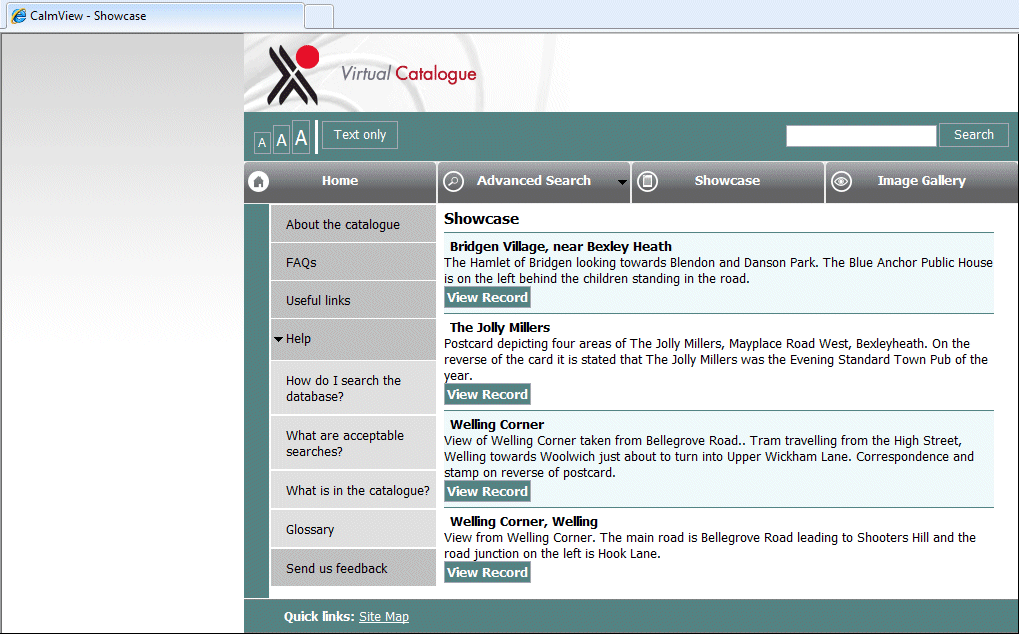The height and width of the screenshot is (634, 1019).
Task: Select the largest font size icon
Action: pyautogui.click(x=301, y=138)
